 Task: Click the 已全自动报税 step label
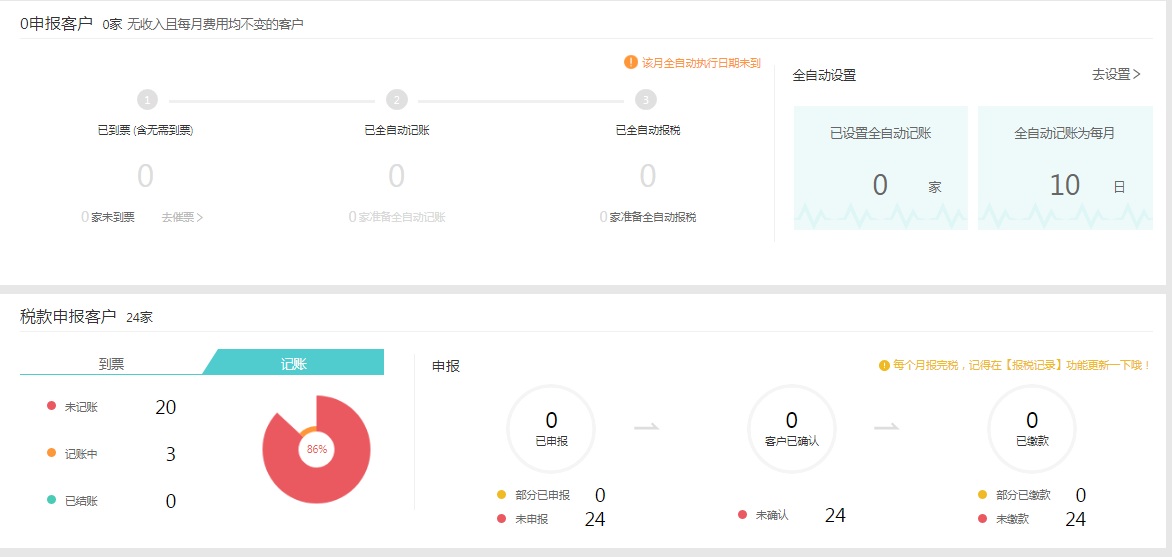coord(648,130)
